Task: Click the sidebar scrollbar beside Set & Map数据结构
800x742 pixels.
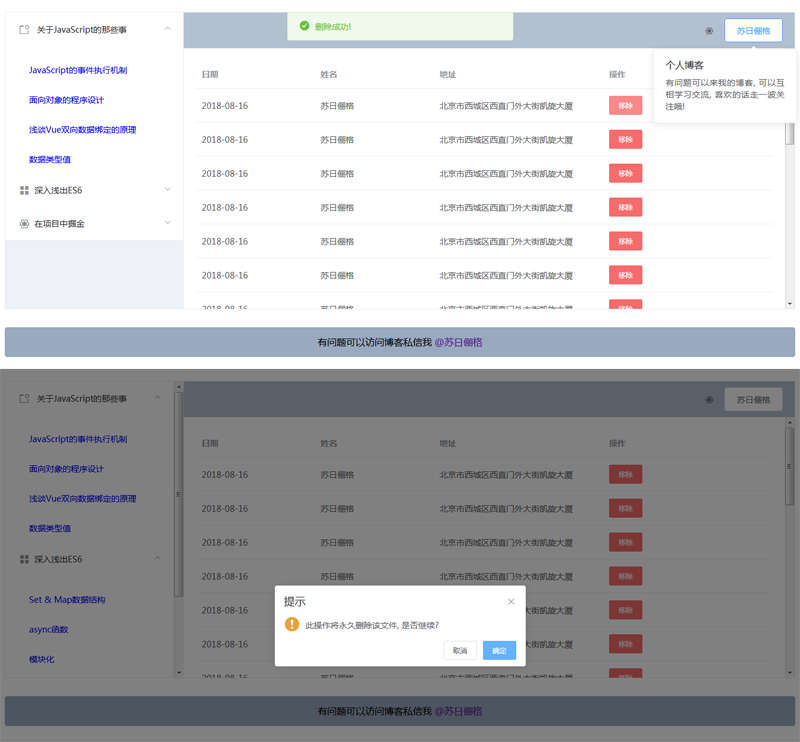Action: pos(179,600)
